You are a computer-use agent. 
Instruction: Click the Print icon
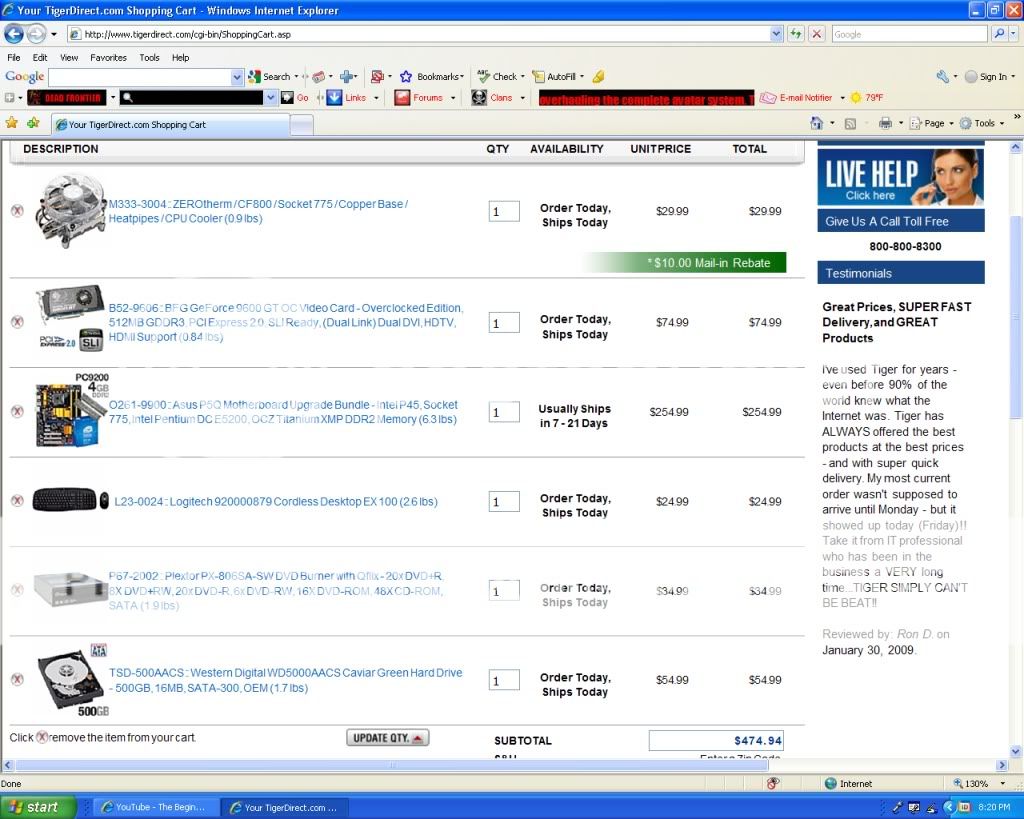(884, 123)
